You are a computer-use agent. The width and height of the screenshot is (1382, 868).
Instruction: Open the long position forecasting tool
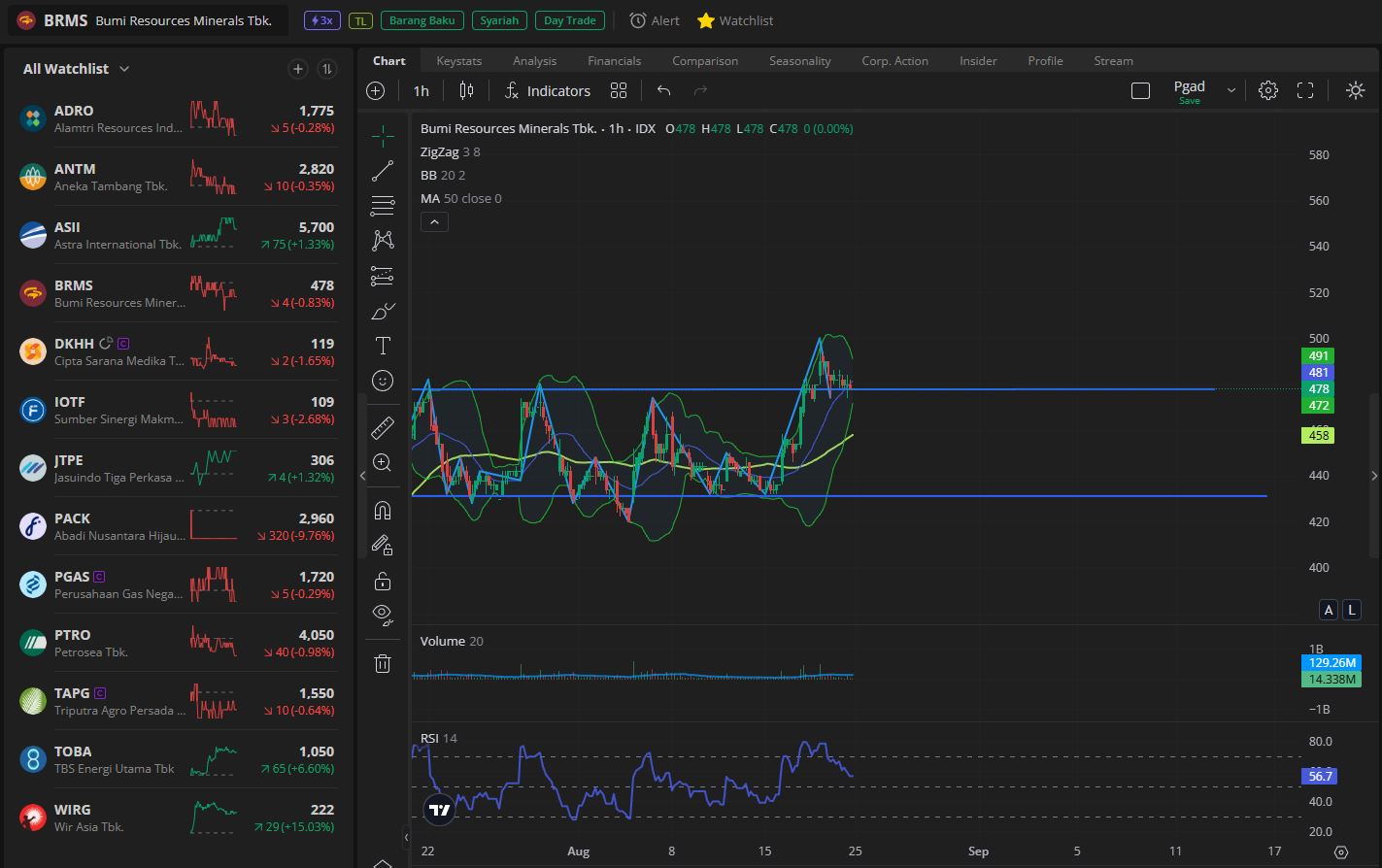pyautogui.click(x=383, y=276)
